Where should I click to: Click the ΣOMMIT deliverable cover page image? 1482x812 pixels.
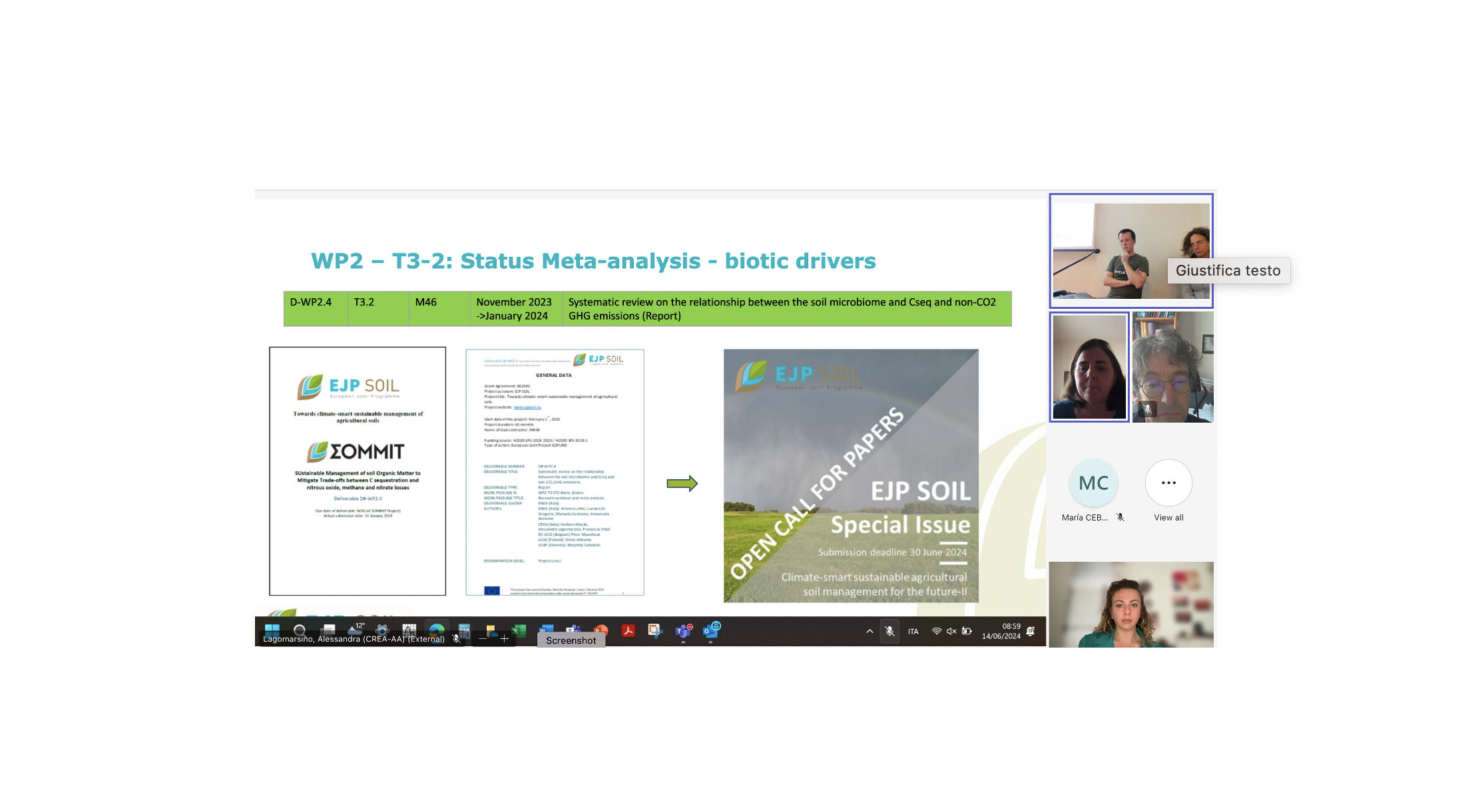point(358,471)
